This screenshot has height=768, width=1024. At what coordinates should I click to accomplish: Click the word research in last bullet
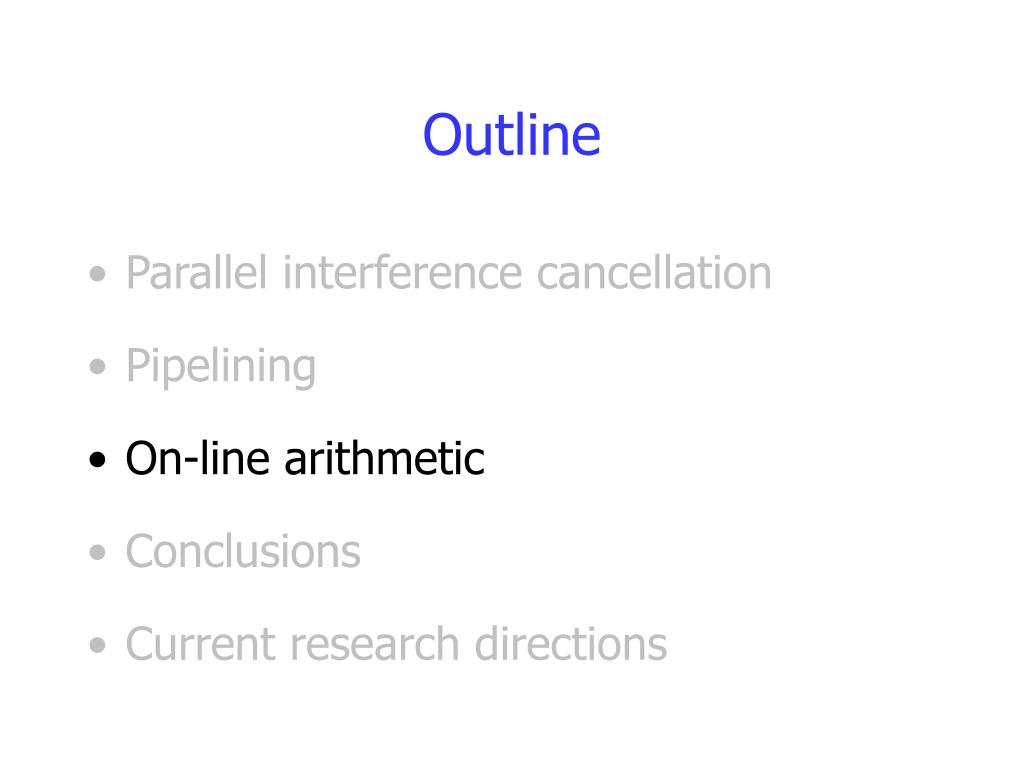[x=375, y=644]
